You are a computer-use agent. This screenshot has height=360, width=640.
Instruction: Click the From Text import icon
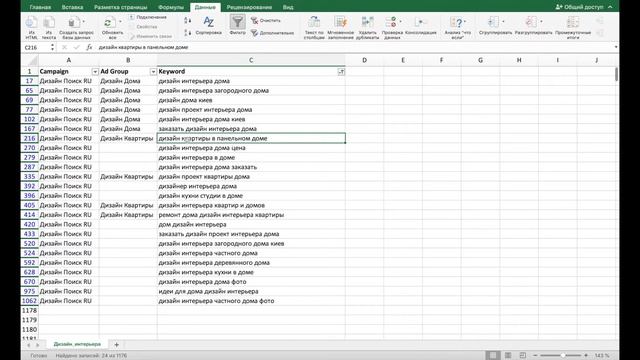pyautogui.click(x=49, y=22)
